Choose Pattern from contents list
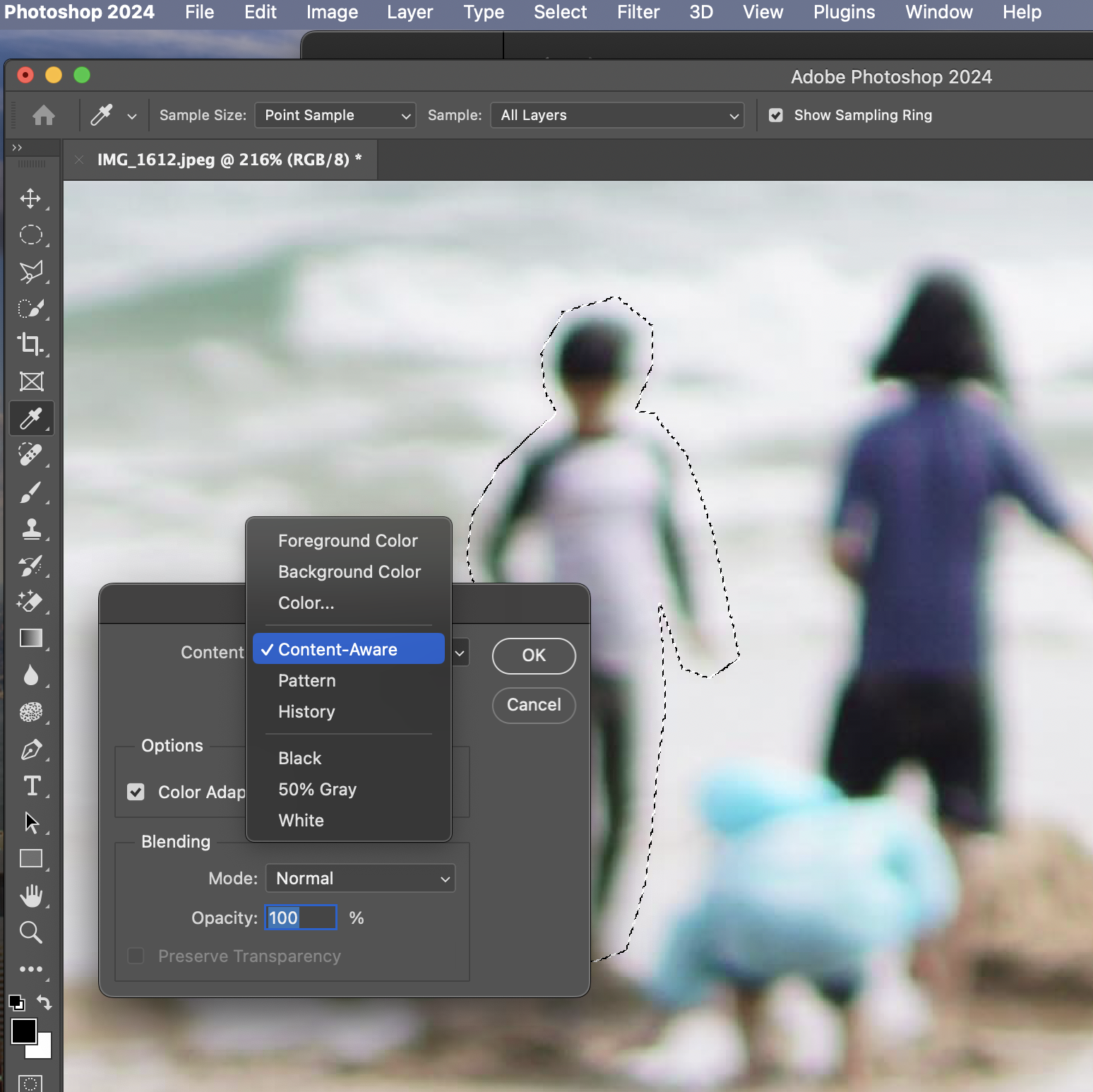 pos(348,681)
